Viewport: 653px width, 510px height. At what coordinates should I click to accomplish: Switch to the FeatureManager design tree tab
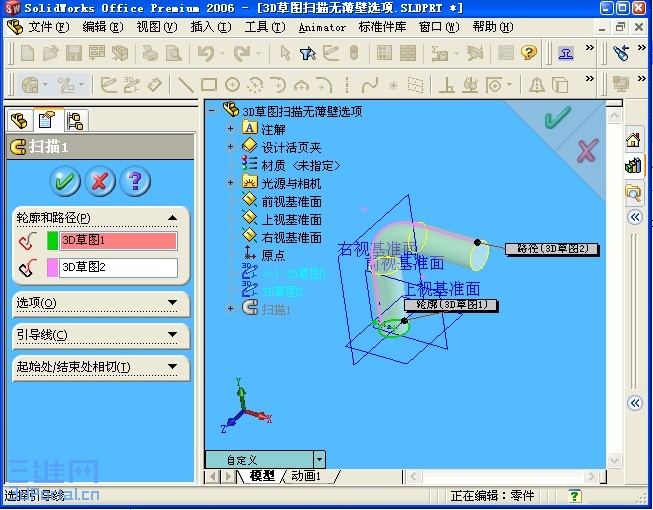tap(19, 121)
